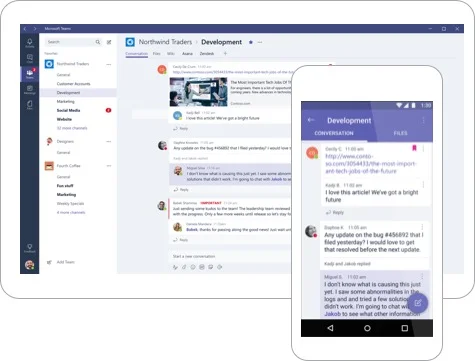Select the Social Media channel

click(68, 110)
